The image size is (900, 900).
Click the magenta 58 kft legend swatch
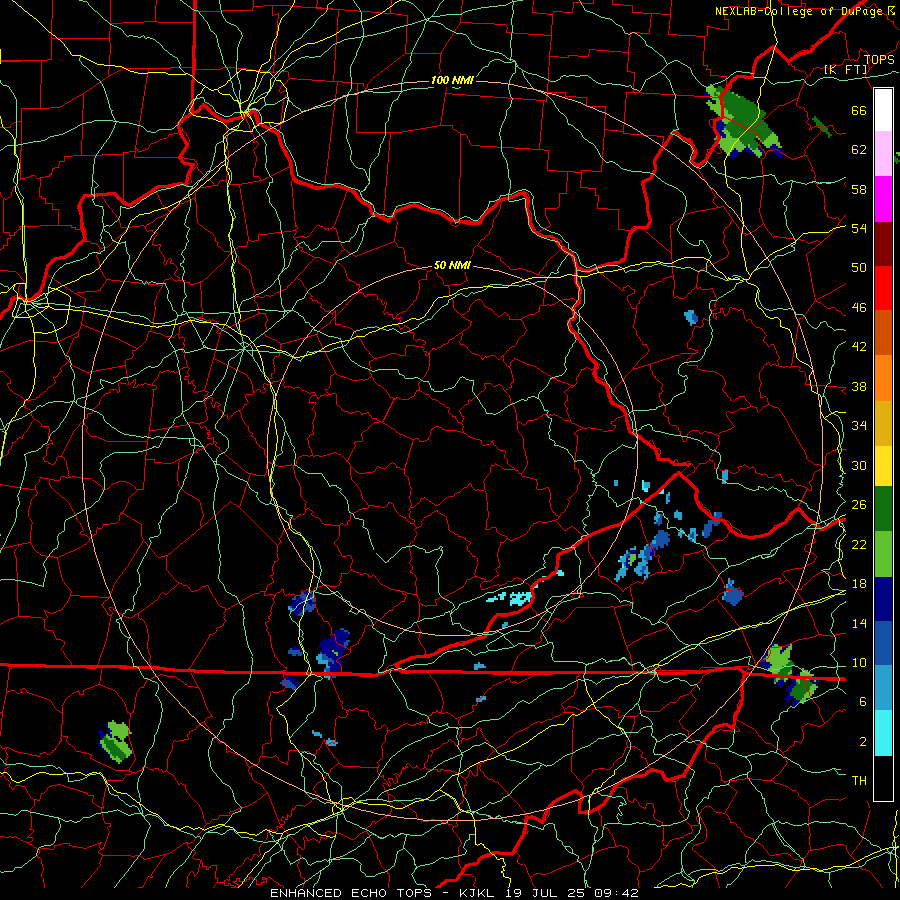(883, 199)
